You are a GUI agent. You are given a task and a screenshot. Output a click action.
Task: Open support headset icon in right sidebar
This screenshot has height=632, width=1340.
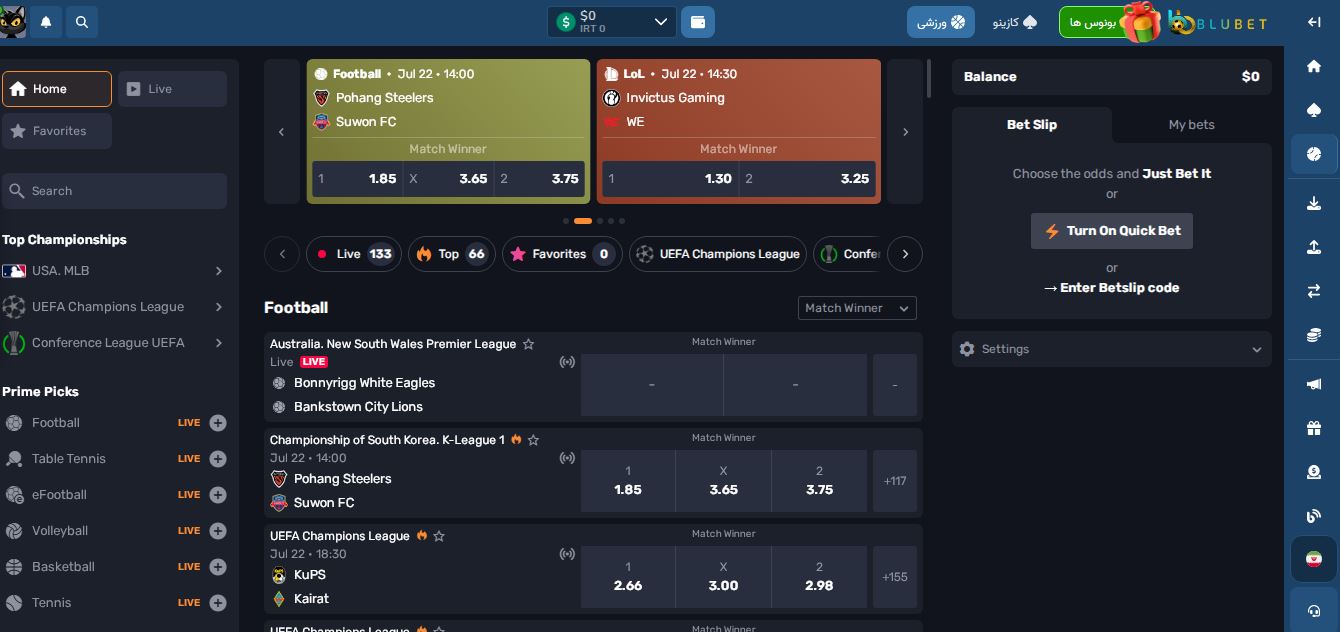[x=1314, y=610]
